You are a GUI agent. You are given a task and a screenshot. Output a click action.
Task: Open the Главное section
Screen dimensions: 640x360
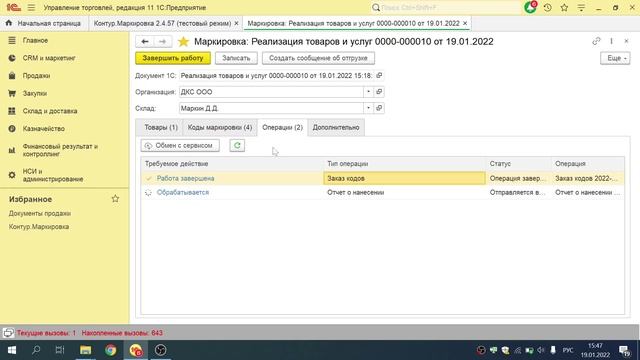[35, 40]
